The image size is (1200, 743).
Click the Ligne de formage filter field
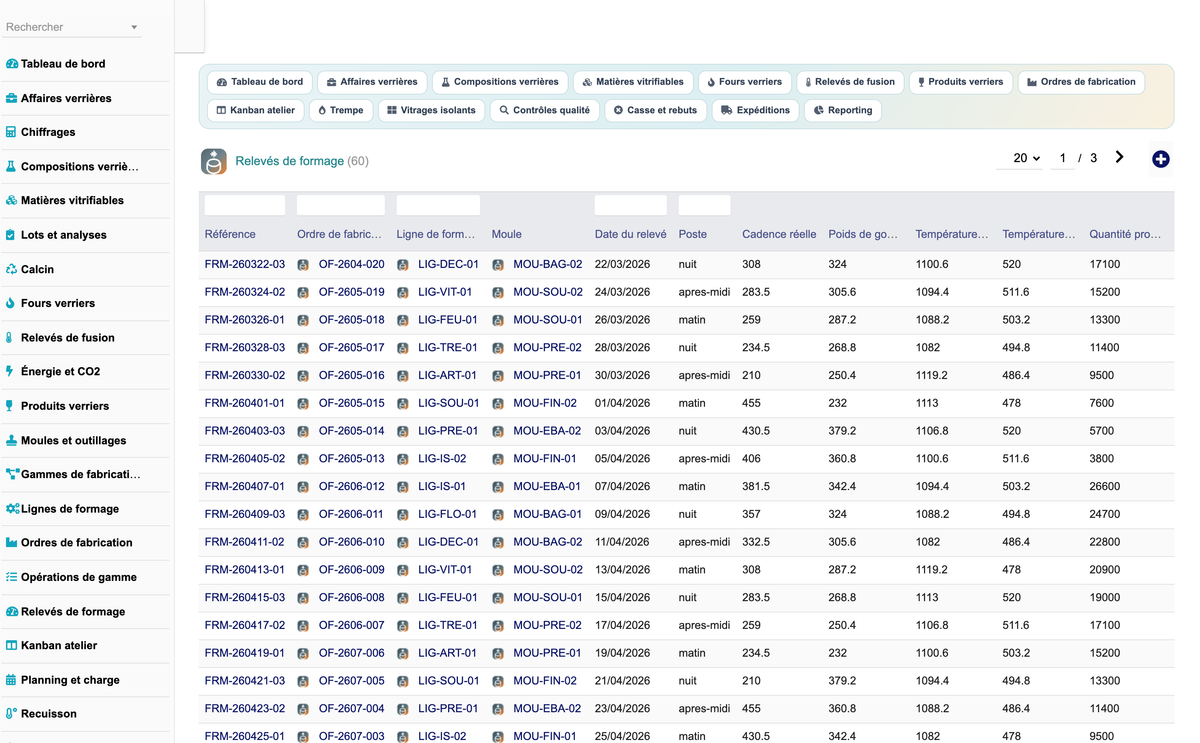[438, 205]
